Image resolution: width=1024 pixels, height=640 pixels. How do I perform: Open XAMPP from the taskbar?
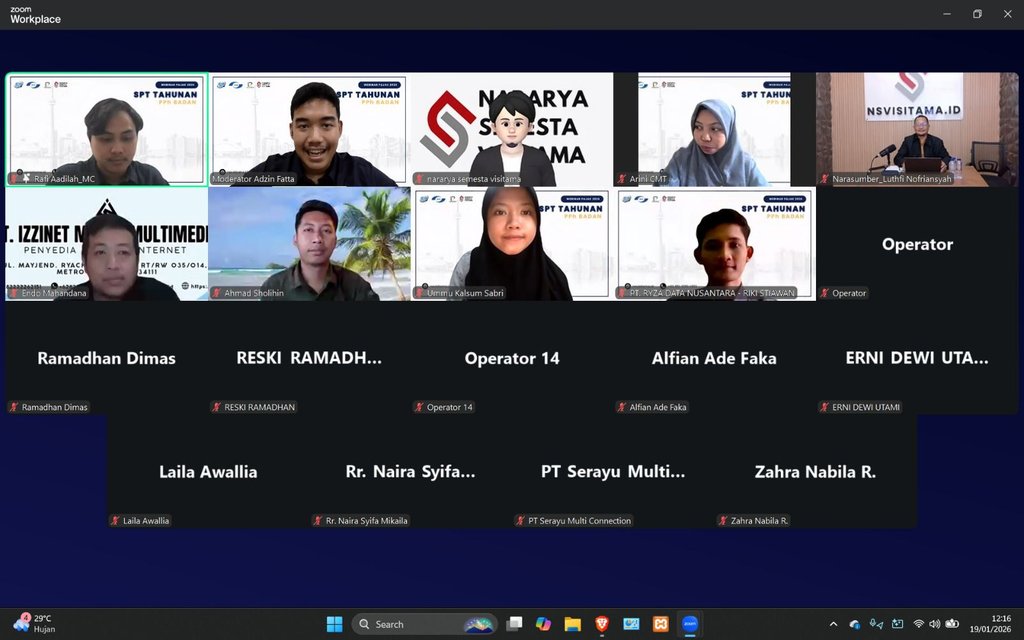pos(661,624)
